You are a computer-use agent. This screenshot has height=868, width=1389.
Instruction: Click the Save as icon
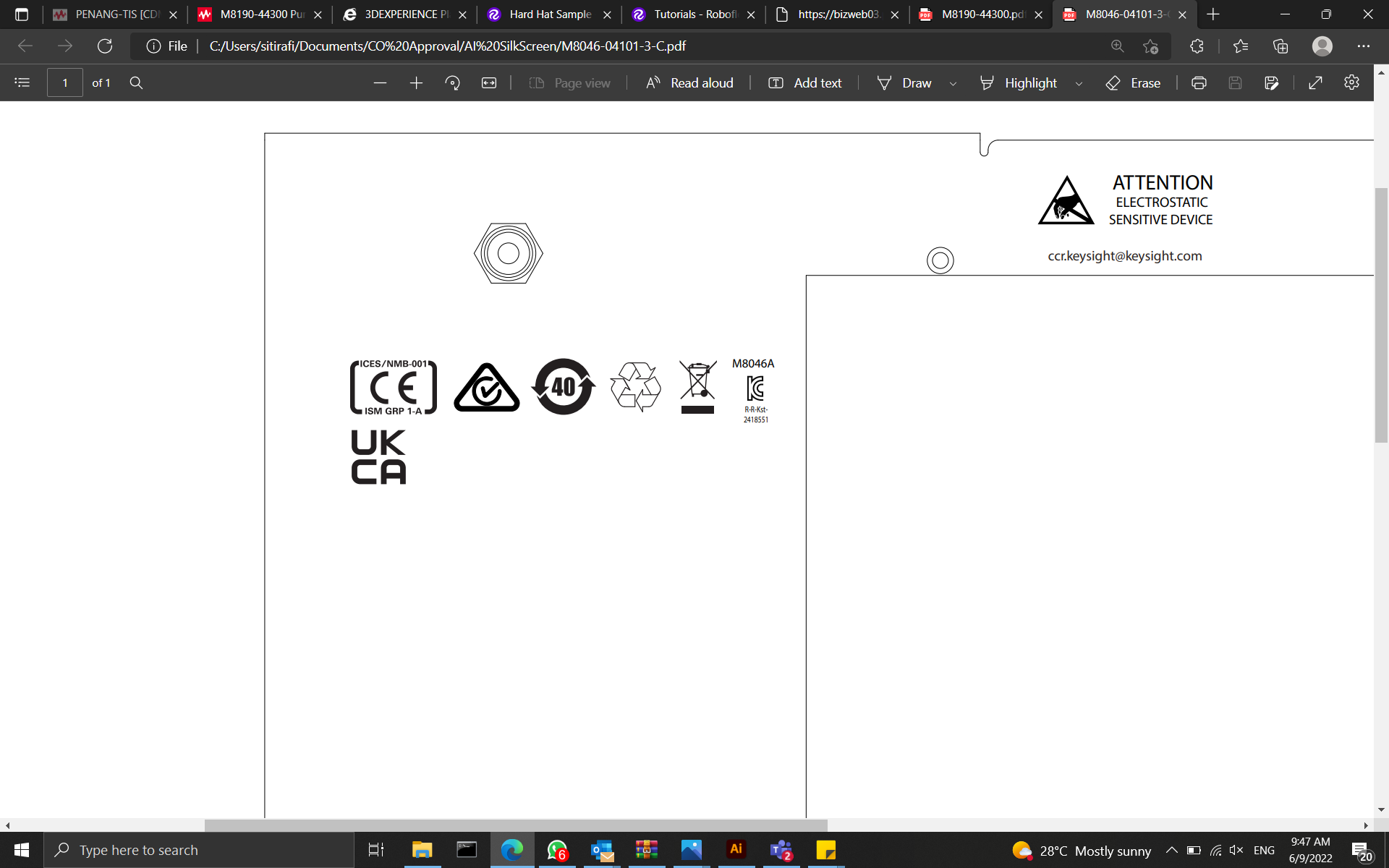[x=1271, y=83]
